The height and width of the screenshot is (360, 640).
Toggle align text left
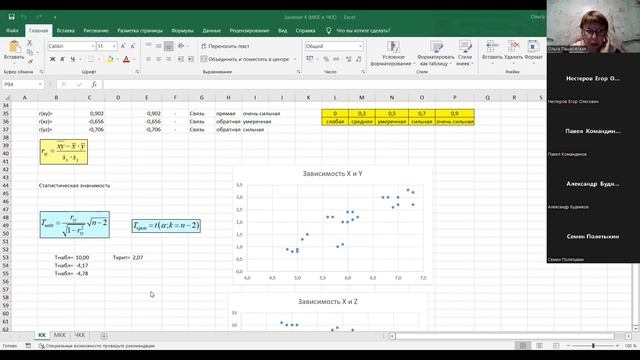pyautogui.click(x=149, y=59)
